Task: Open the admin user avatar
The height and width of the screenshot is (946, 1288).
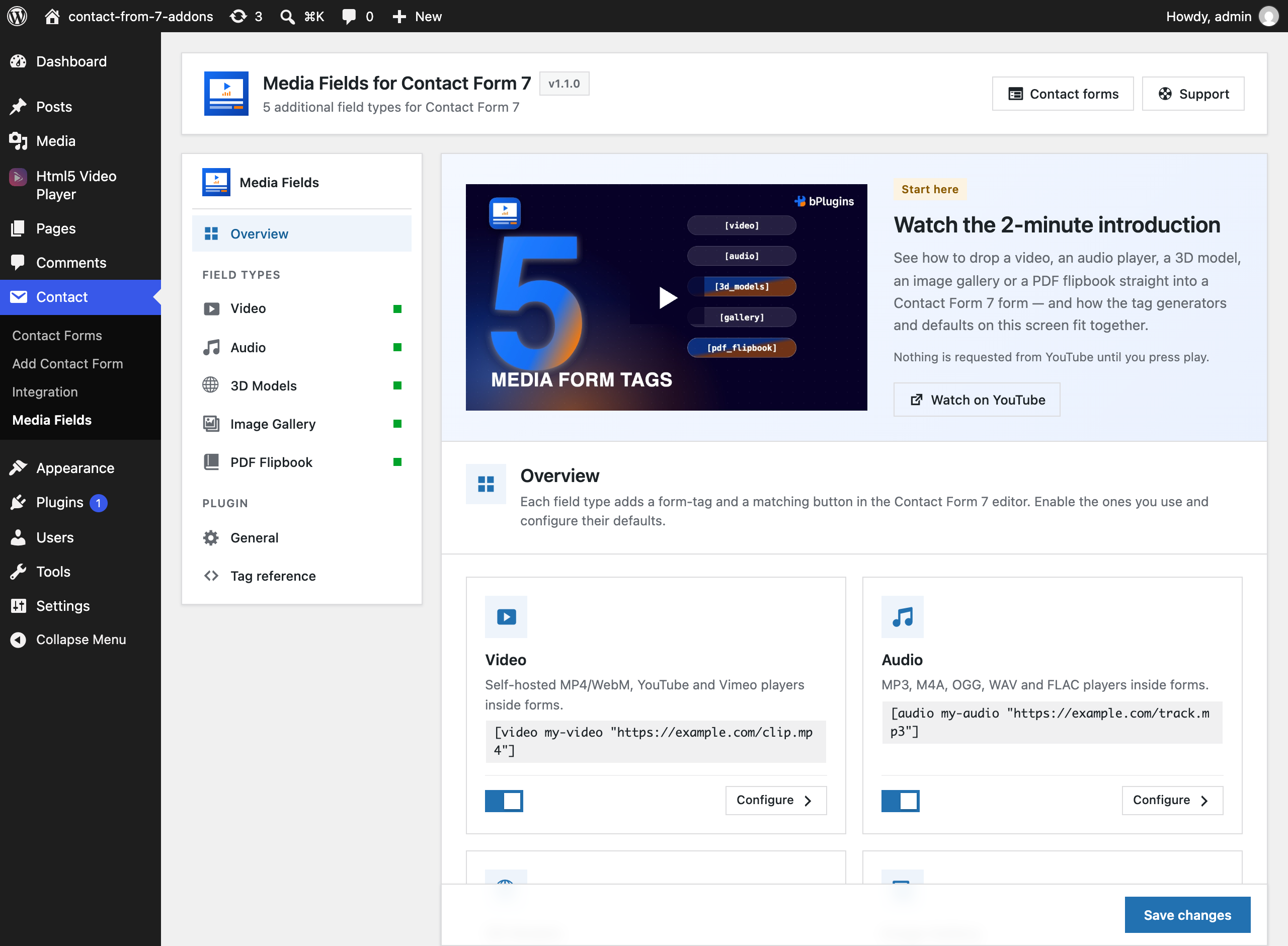Action: (1268, 16)
